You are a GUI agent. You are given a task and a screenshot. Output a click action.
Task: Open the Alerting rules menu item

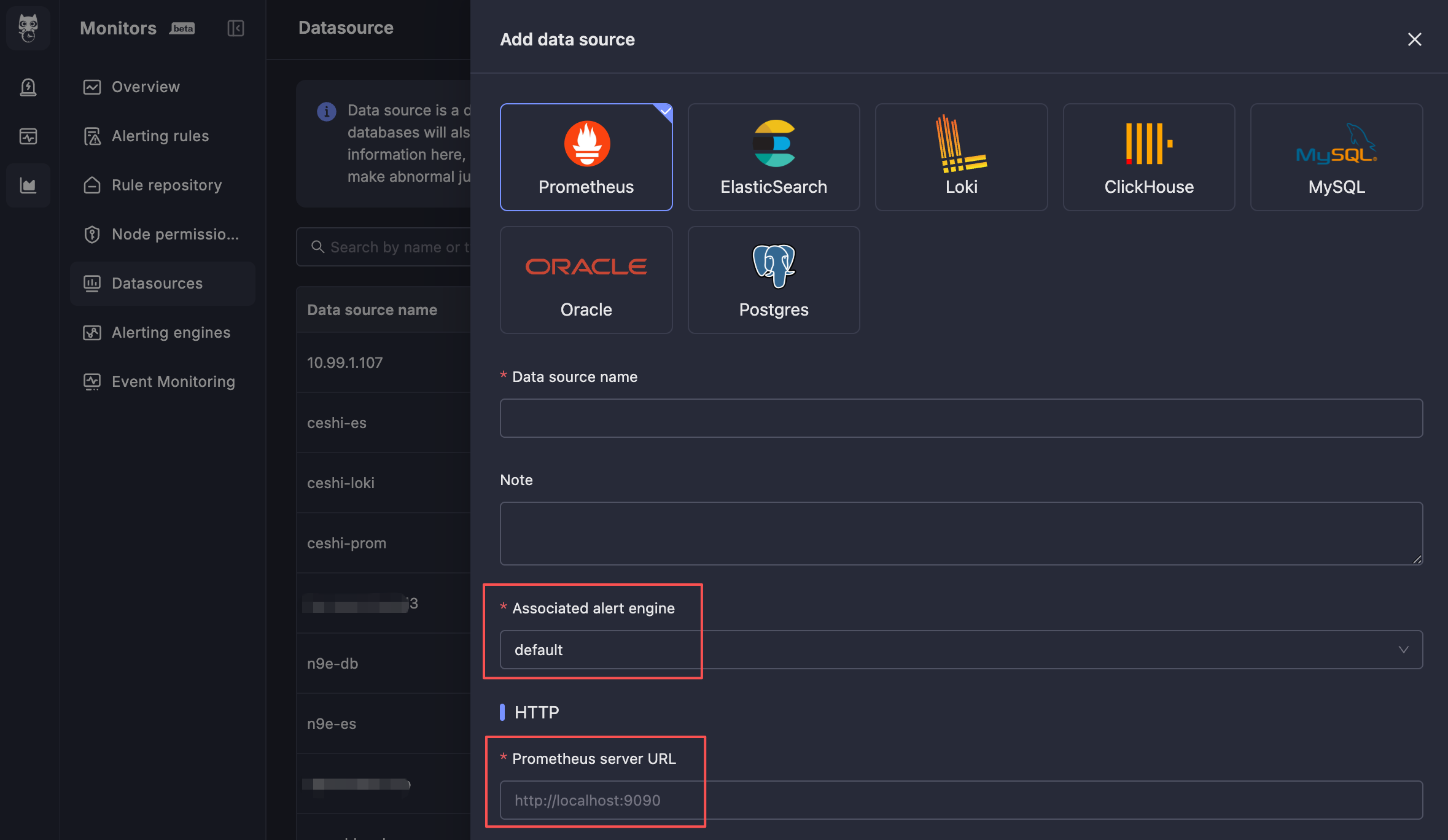160,136
